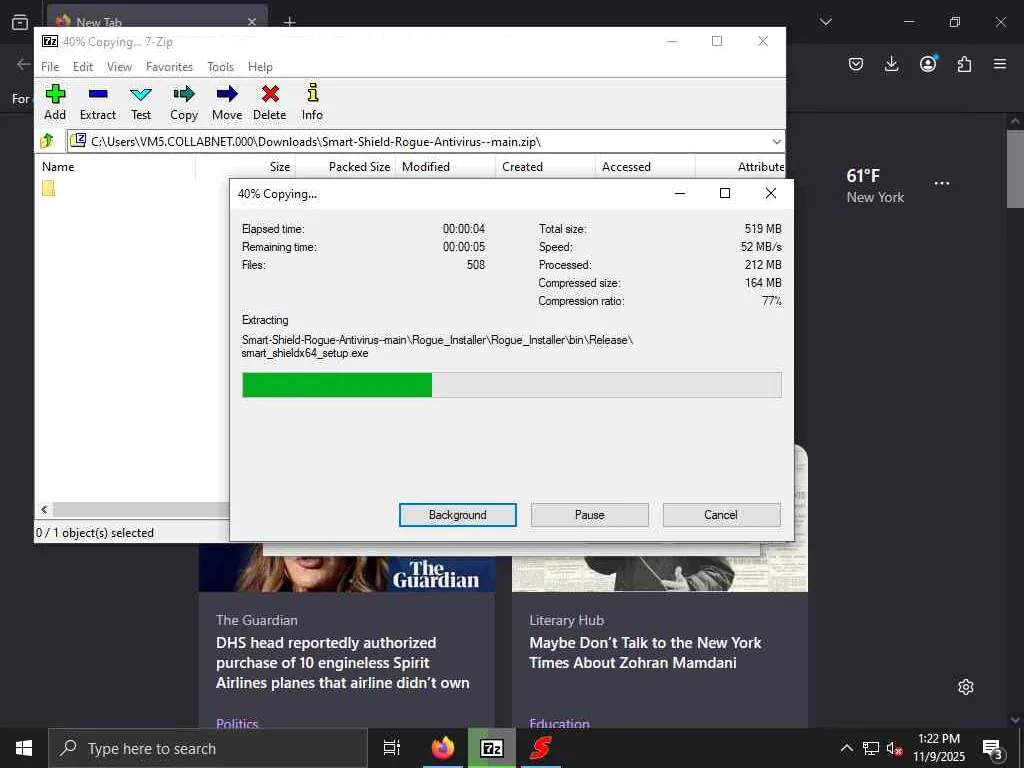Image resolution: width=1024 pixels, height=768 pixels.
Task: Click the Literary Hub article thumbnail
Action: pyautogui.click(x=660, y=573)
